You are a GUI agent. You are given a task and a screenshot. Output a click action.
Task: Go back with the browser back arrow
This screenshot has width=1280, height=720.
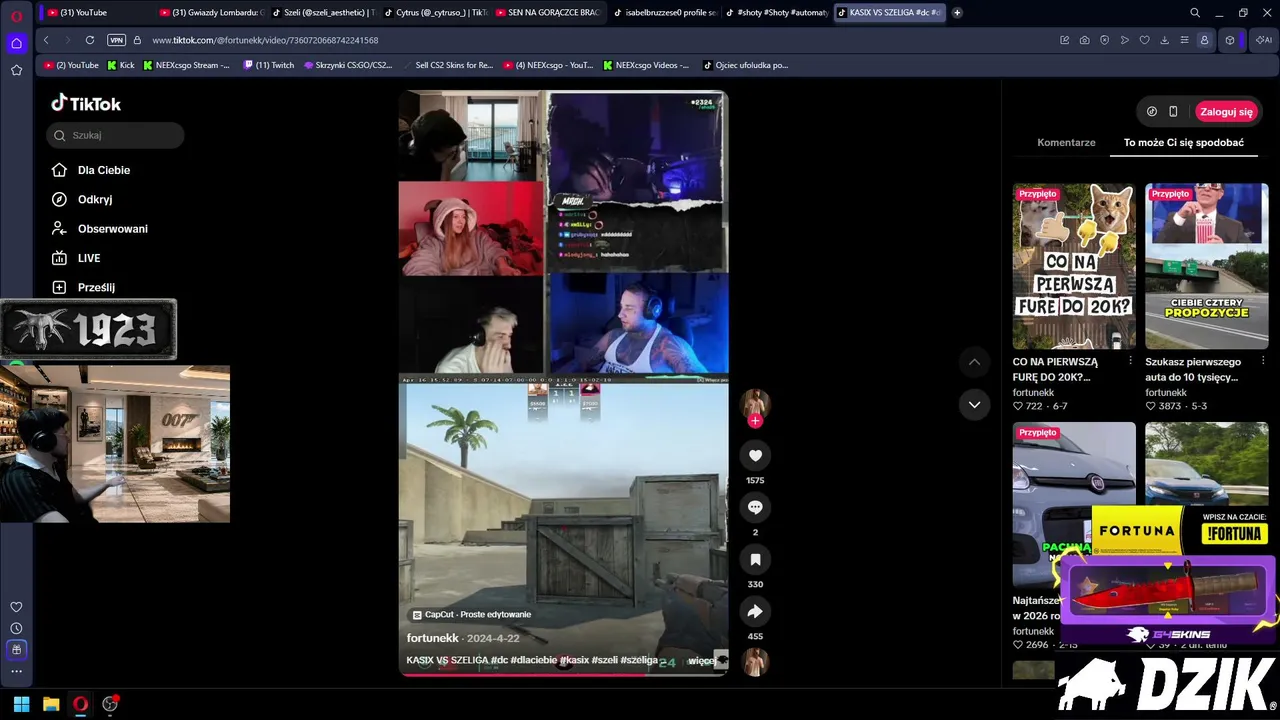pyautogui.click(x=46, y=40)
